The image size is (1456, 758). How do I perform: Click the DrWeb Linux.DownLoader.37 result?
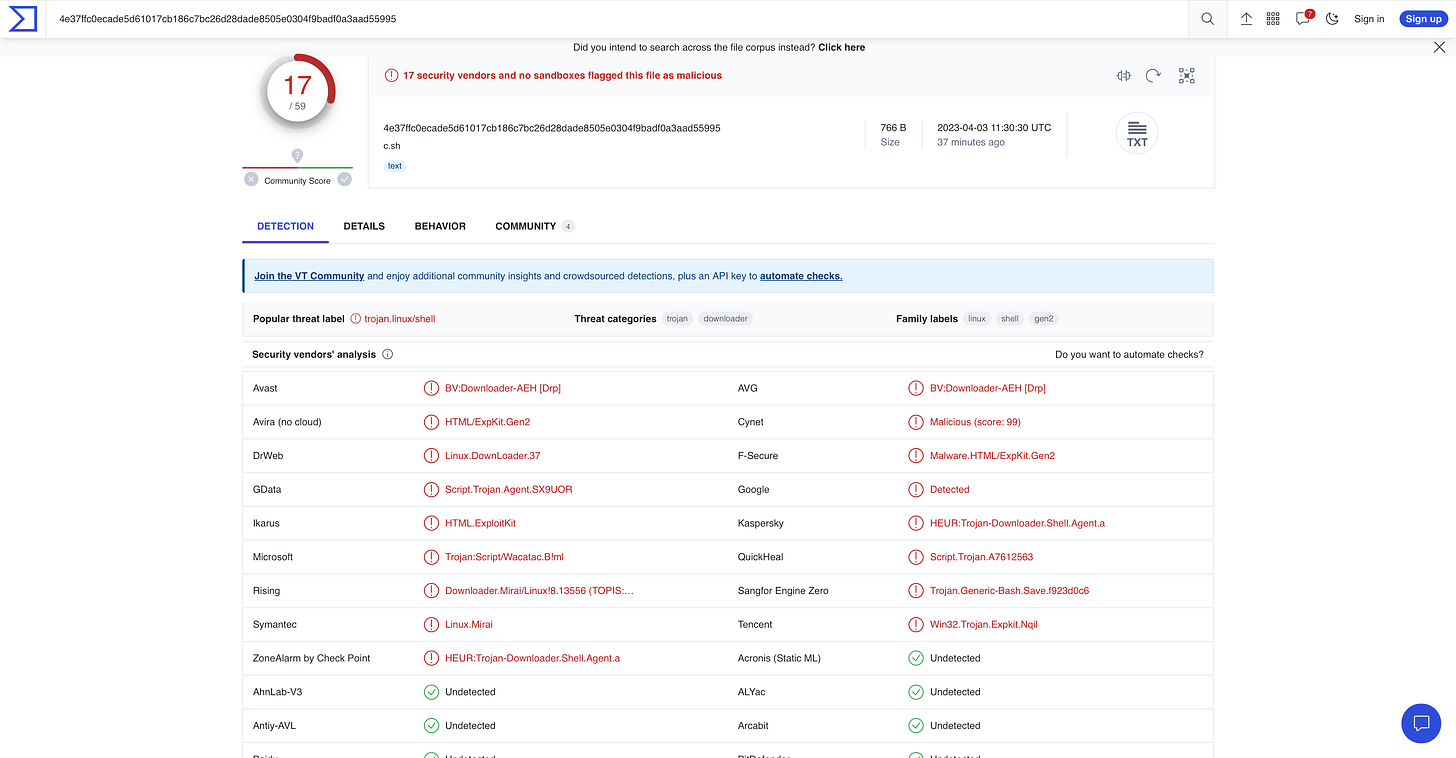493,456
